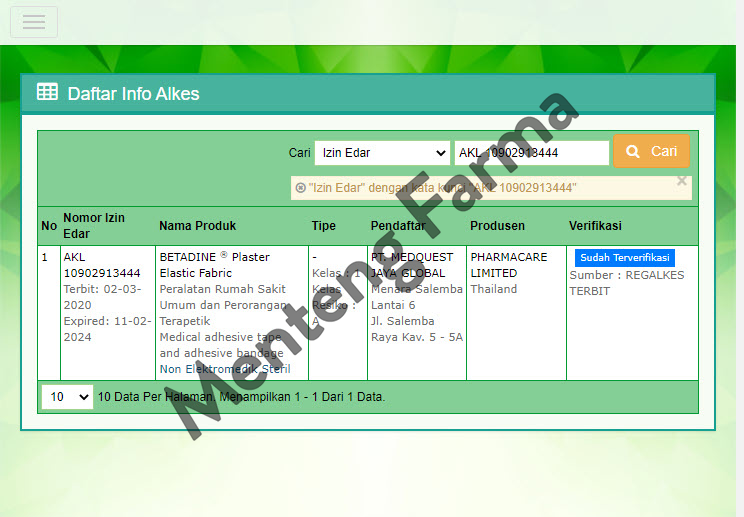Select the BETADINE Plaster Elastic Fabric product name
This screenshot has height=517, width=744.
coord(214,265)
